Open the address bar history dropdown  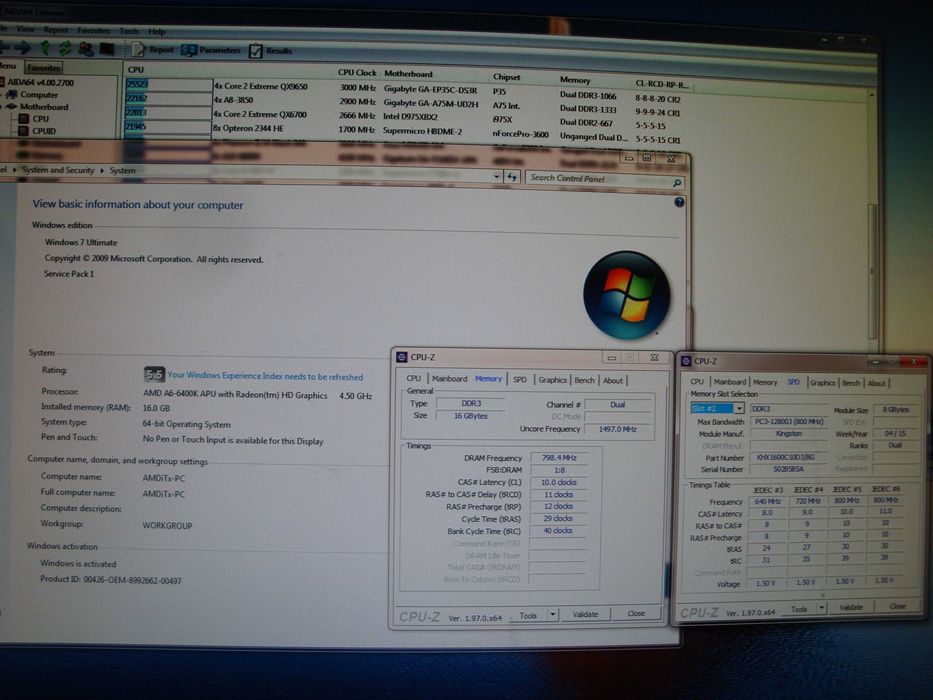(496, 177)
